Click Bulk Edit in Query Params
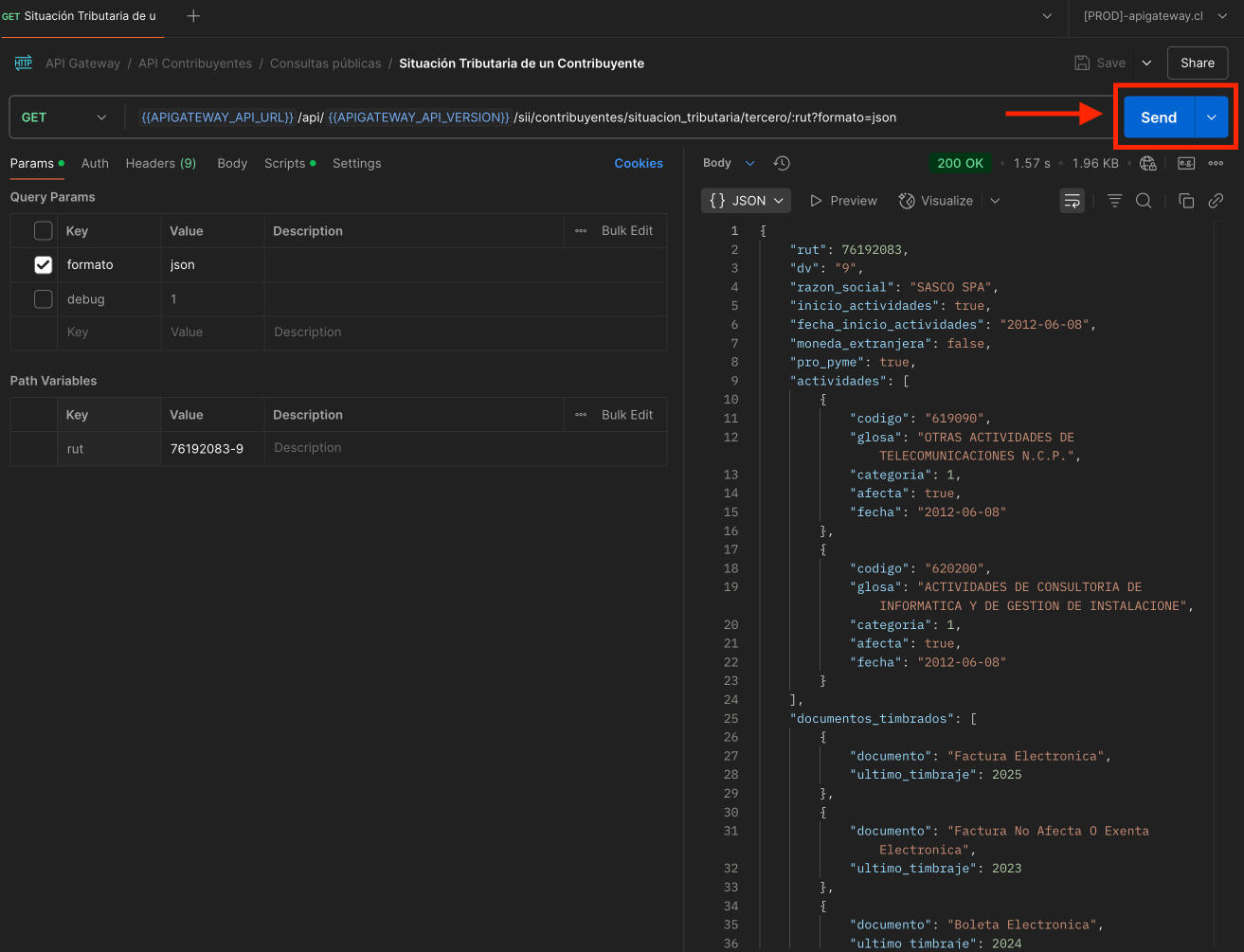Screen dimensions: 1244x952 [x=627, y=231]
